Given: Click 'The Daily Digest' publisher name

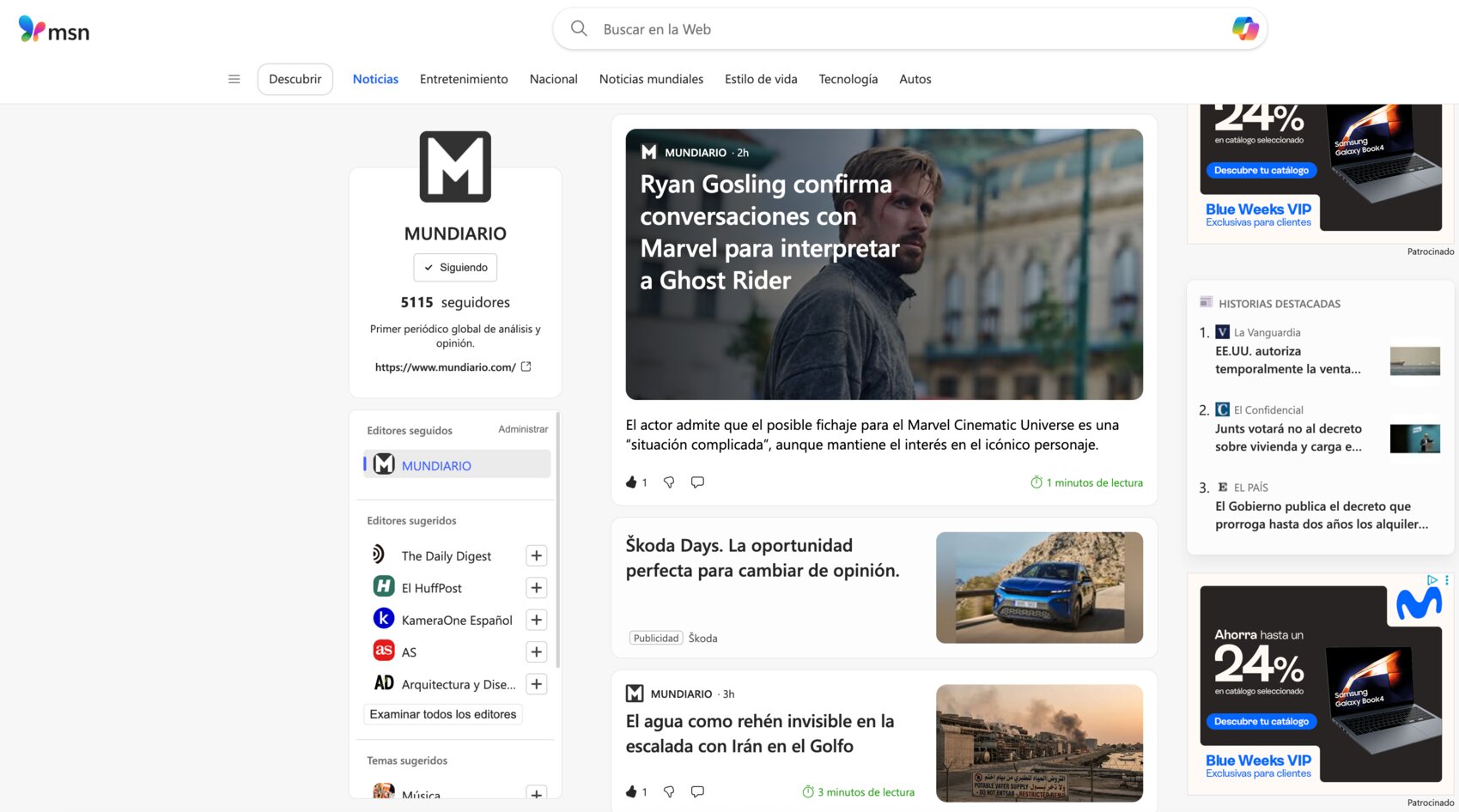Looking at the screenshot, I should [447, 556].
